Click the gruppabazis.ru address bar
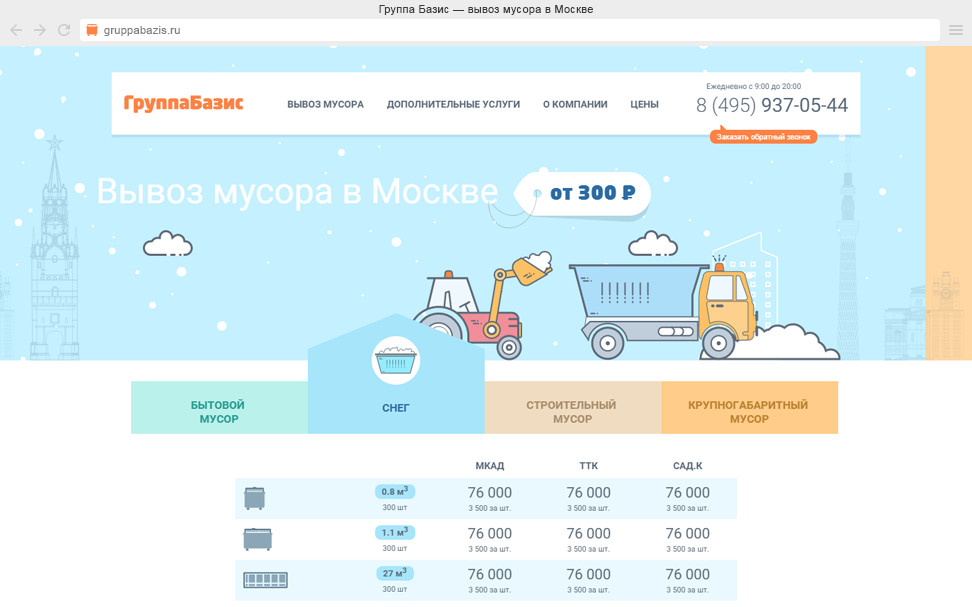This screenshot has width=972, height=607. point(500,30)
